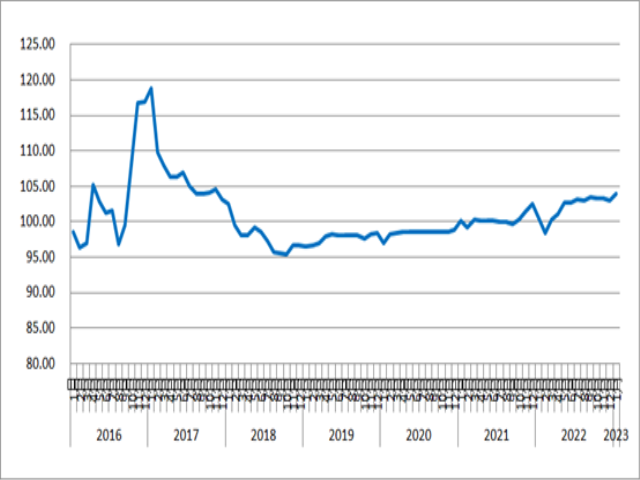Screen dimensions: 640x480
Task: Click the 100.00 y-axis label
Action: click(x=38, y=222)
